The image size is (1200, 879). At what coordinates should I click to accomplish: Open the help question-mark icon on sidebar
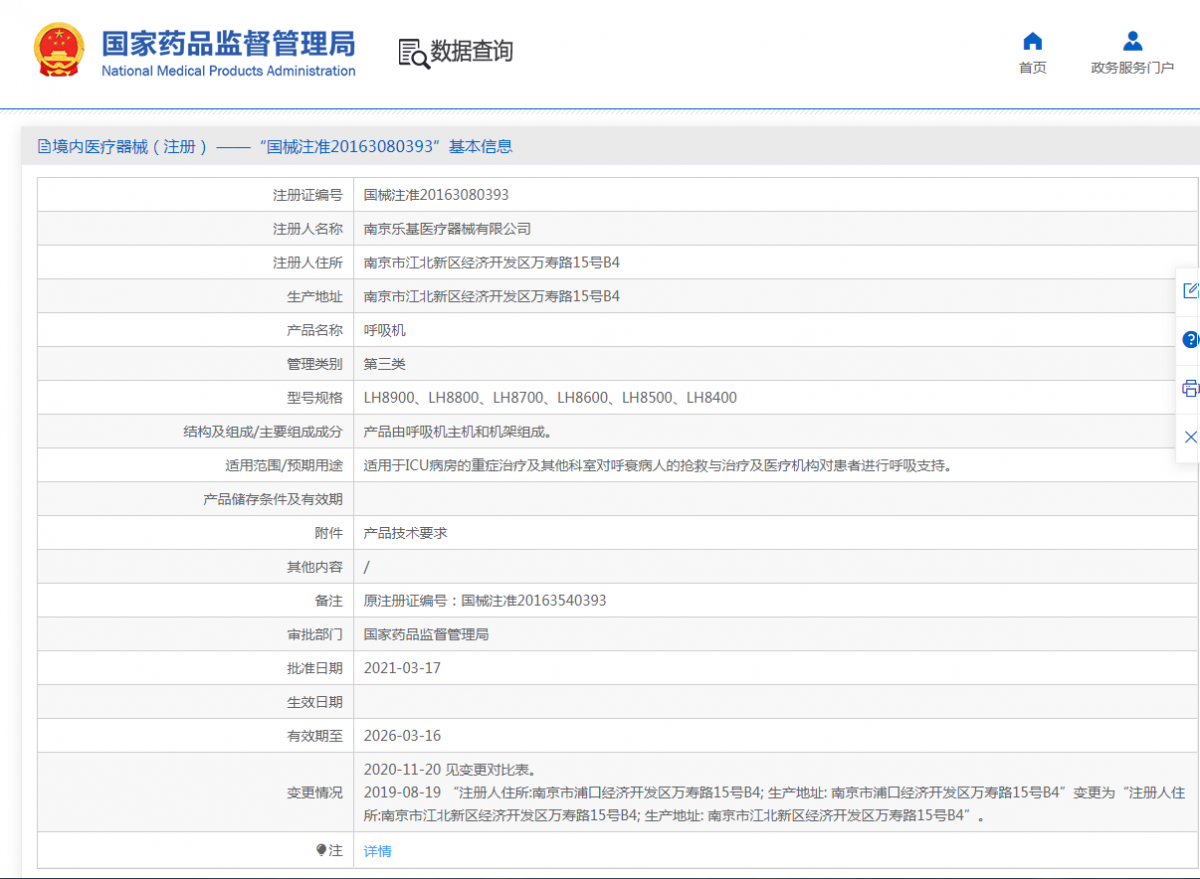click(1190, 340)
